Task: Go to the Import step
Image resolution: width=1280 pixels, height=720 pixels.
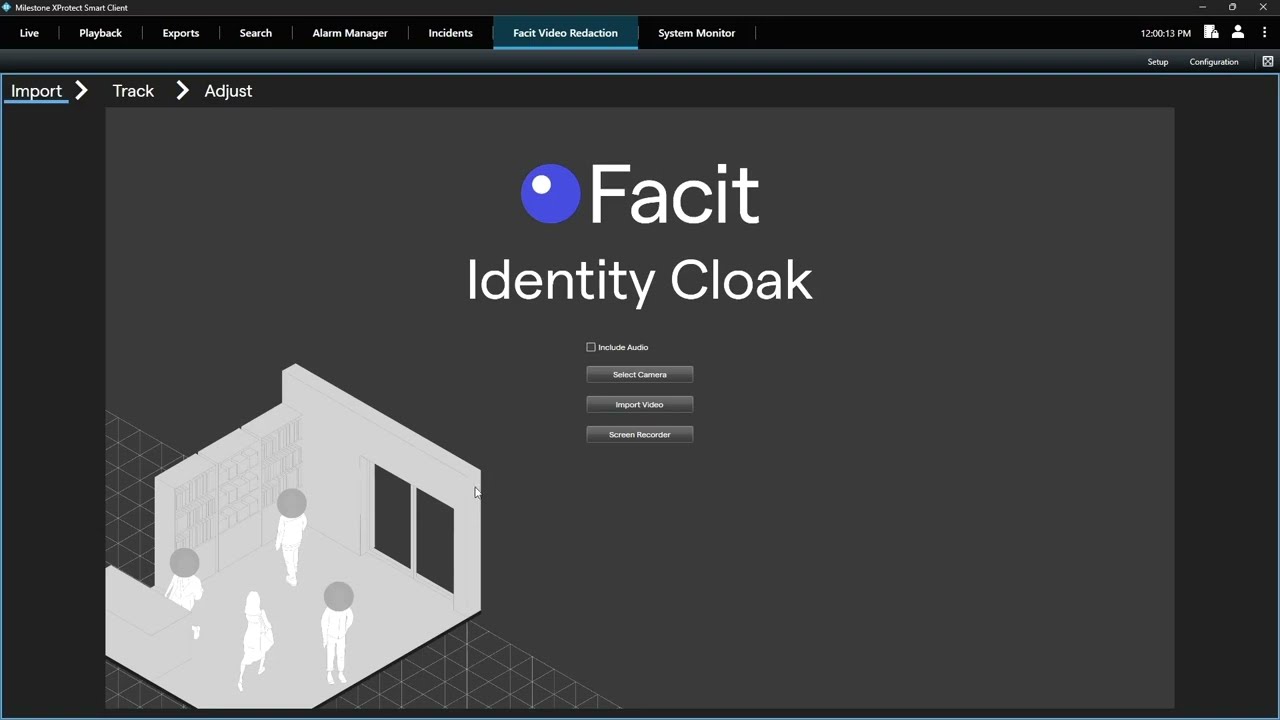Action: pyautogui.click(x=37, y=91)
